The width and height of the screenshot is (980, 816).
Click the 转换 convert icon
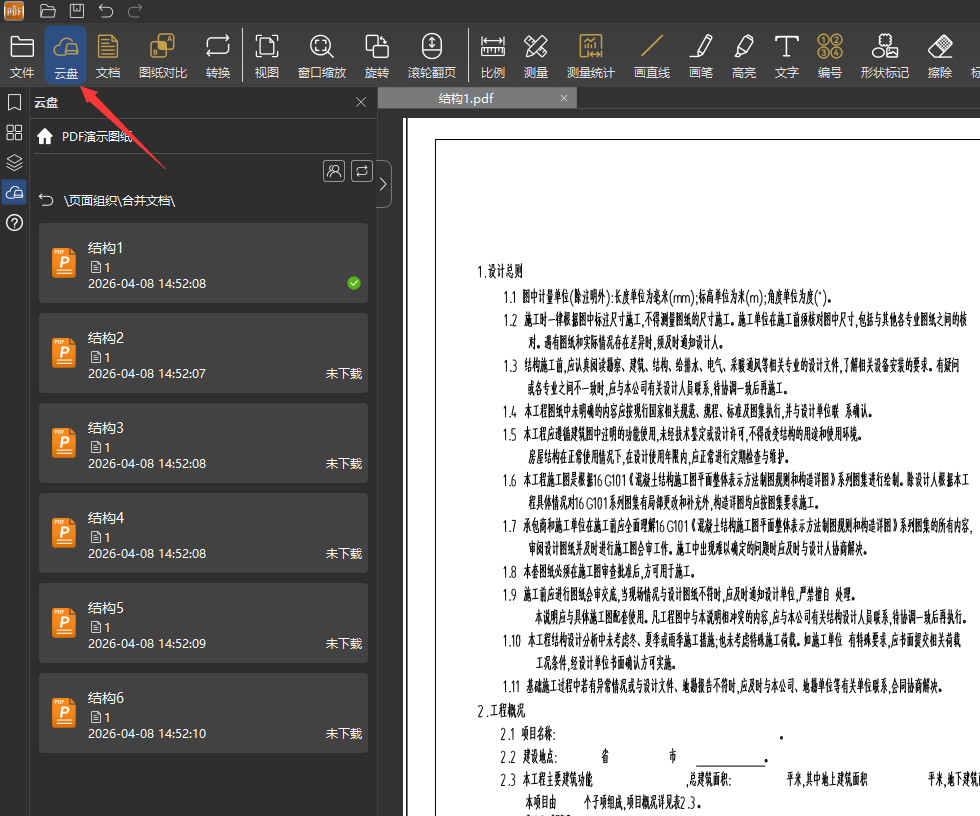pyautogui.click(x=217, y=55)
